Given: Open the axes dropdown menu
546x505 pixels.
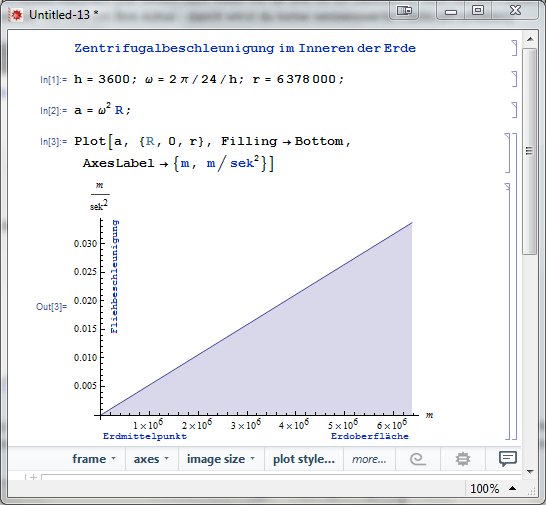Looking at the screenshot, I should click(x=151, y=459).
